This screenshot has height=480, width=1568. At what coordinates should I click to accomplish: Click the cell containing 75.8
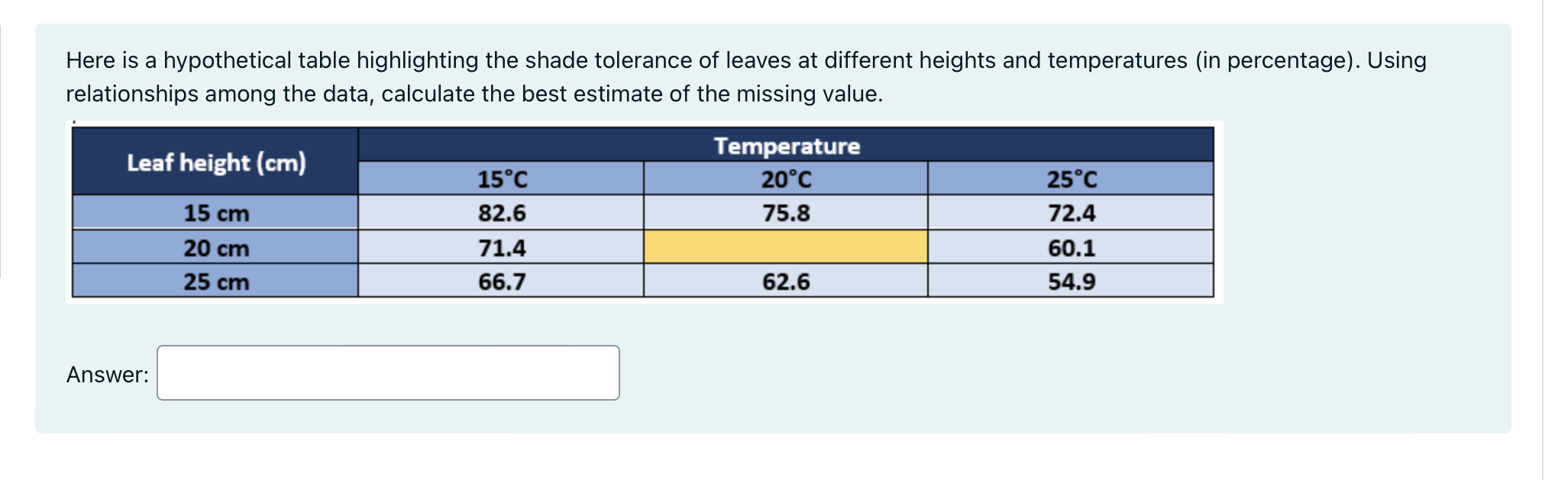click(x=784, y=214)
